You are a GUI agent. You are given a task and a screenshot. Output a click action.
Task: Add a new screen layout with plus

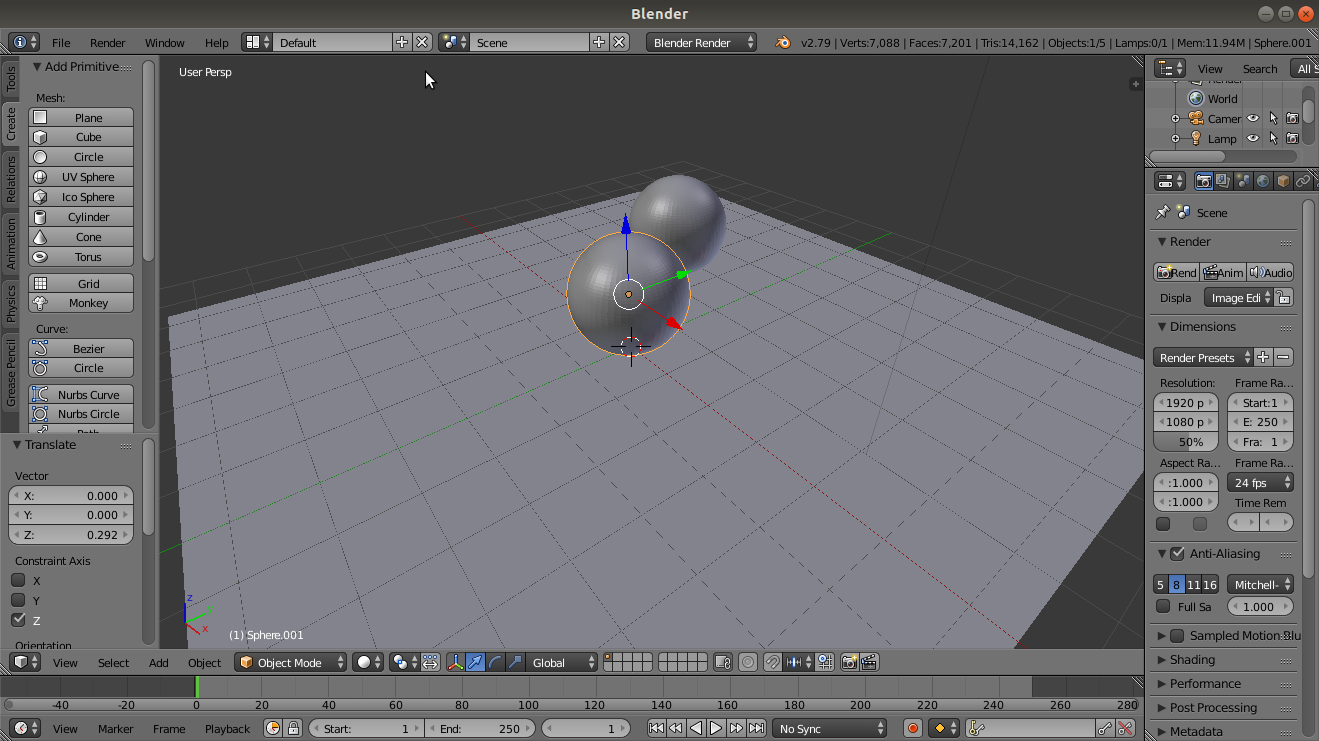402,42
